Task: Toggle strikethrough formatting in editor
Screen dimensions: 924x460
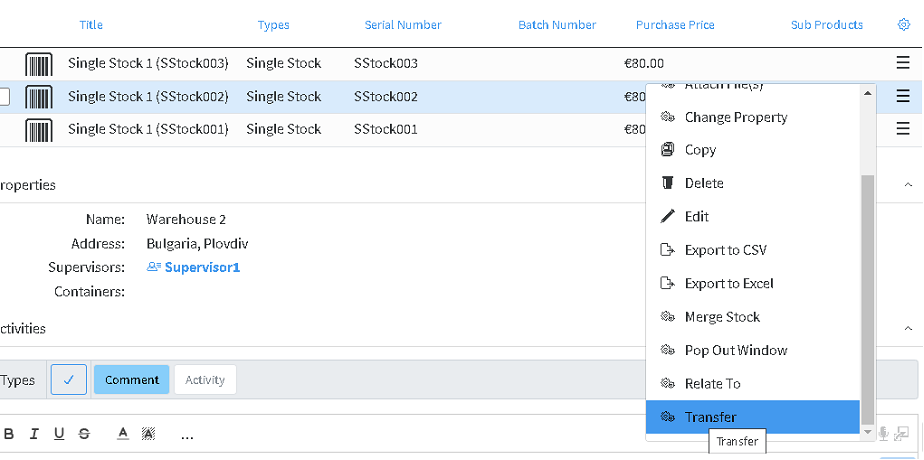Action: 84,435
